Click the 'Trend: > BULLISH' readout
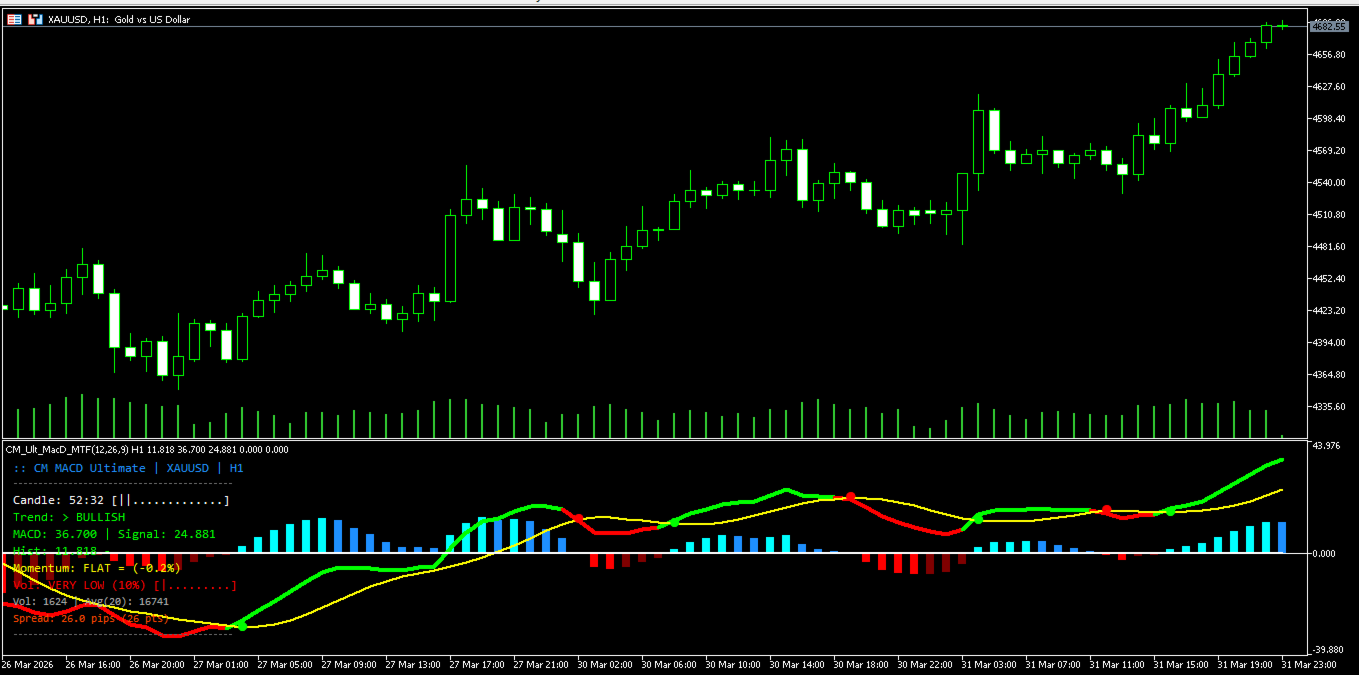The image size is (1359, 675). point(69,517)
